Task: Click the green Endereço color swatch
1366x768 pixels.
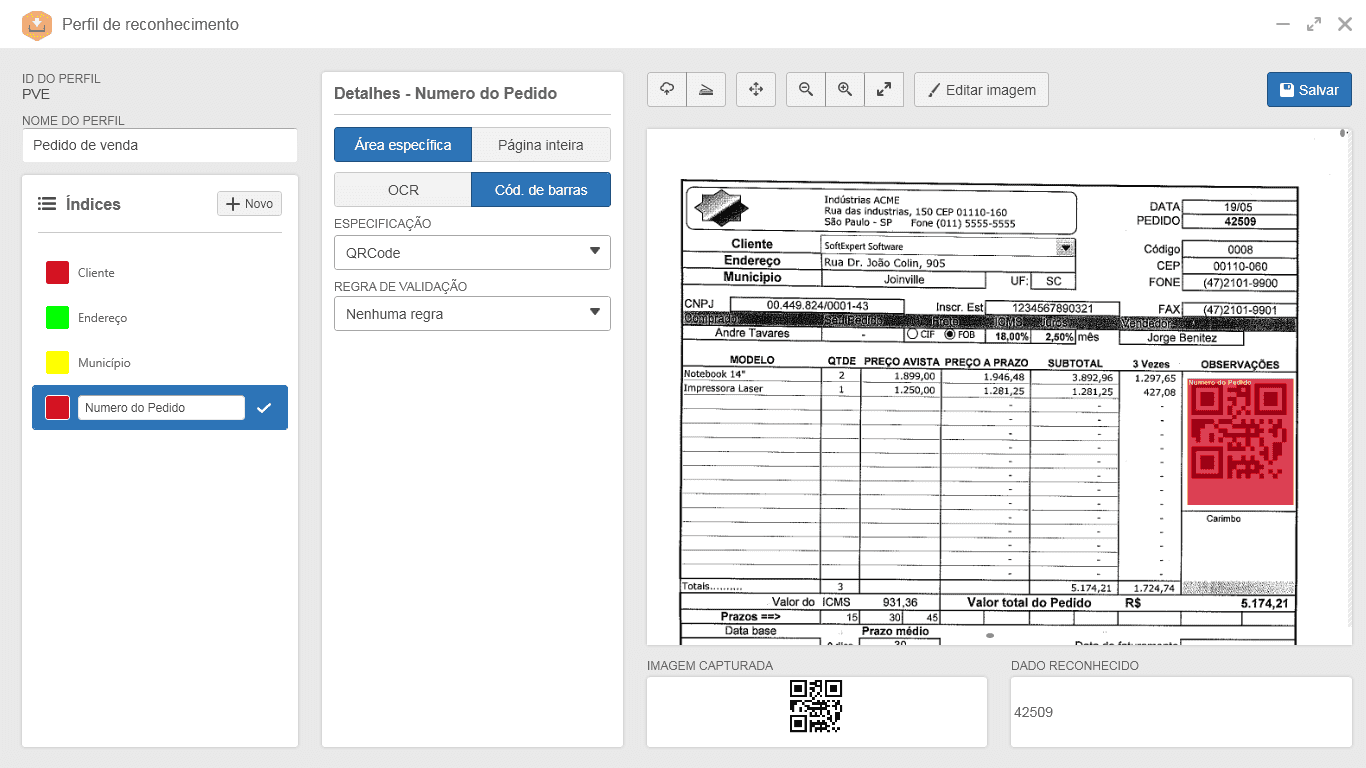Action: 57,318
